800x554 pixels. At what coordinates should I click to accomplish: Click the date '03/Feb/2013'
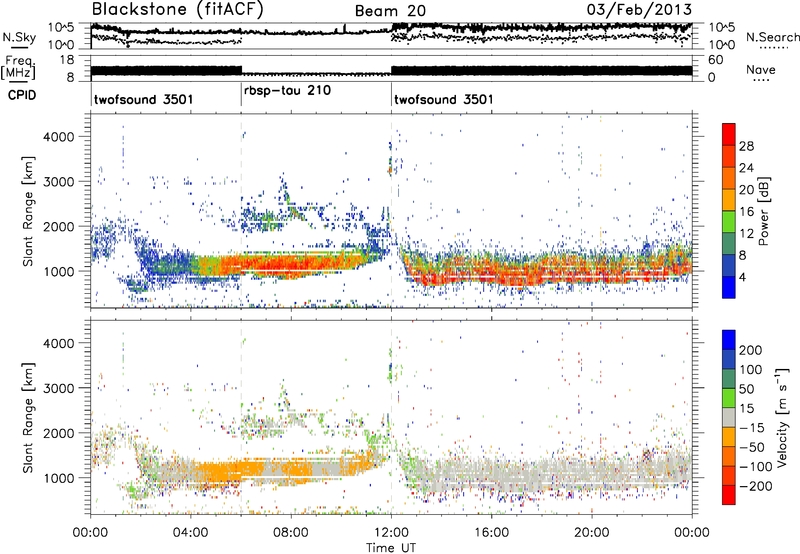[x=639, y=9]
